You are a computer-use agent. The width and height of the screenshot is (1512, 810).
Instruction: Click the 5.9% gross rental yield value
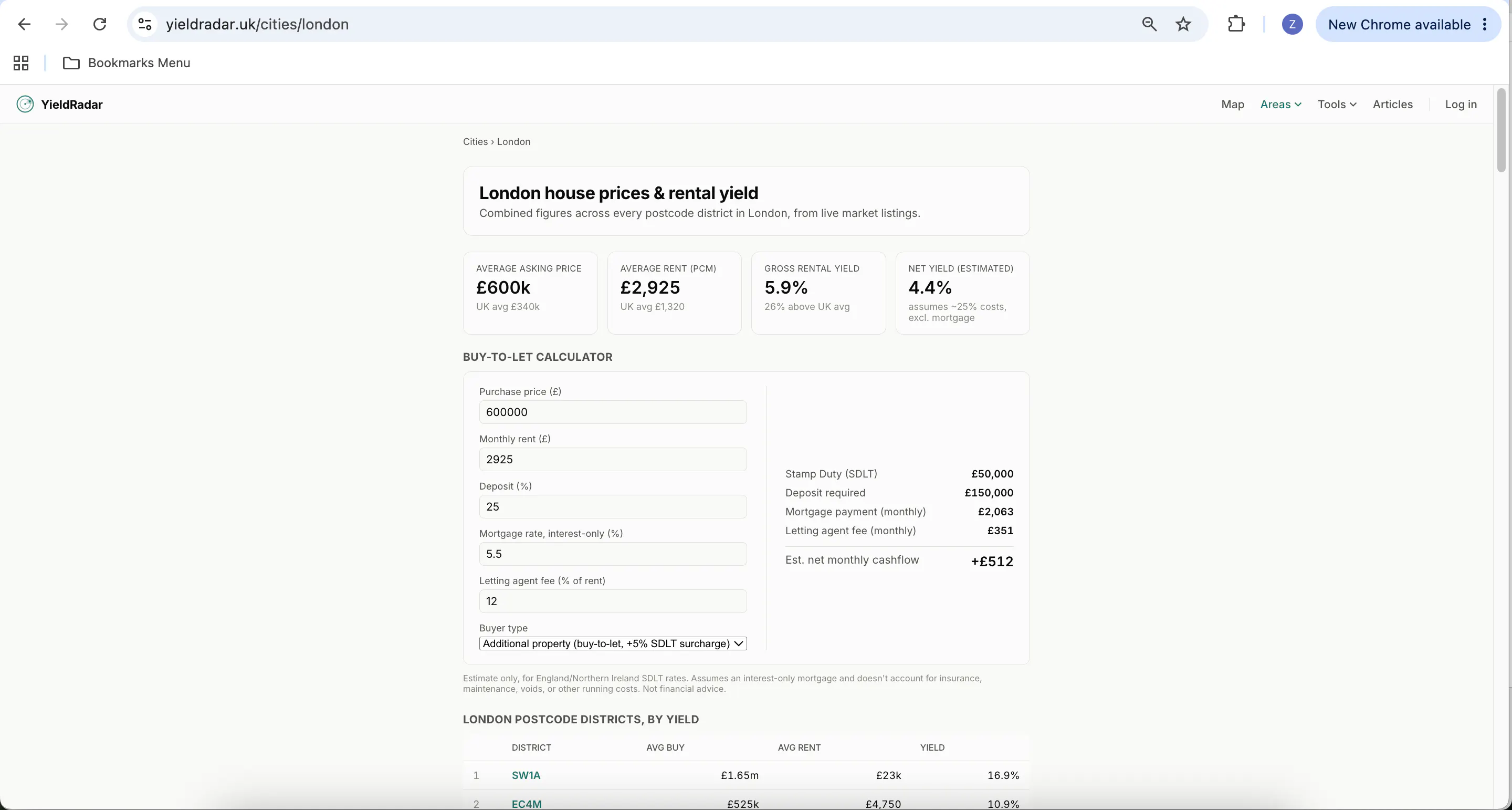(x=786, y=288)
